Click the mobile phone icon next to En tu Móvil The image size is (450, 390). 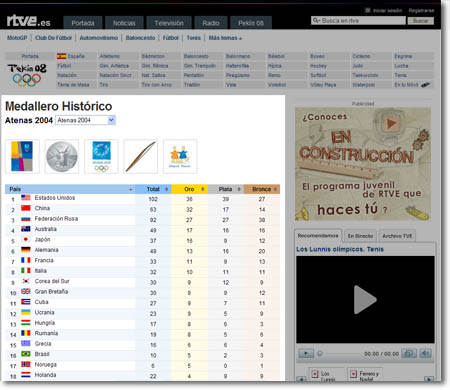[x=426, y=85]
